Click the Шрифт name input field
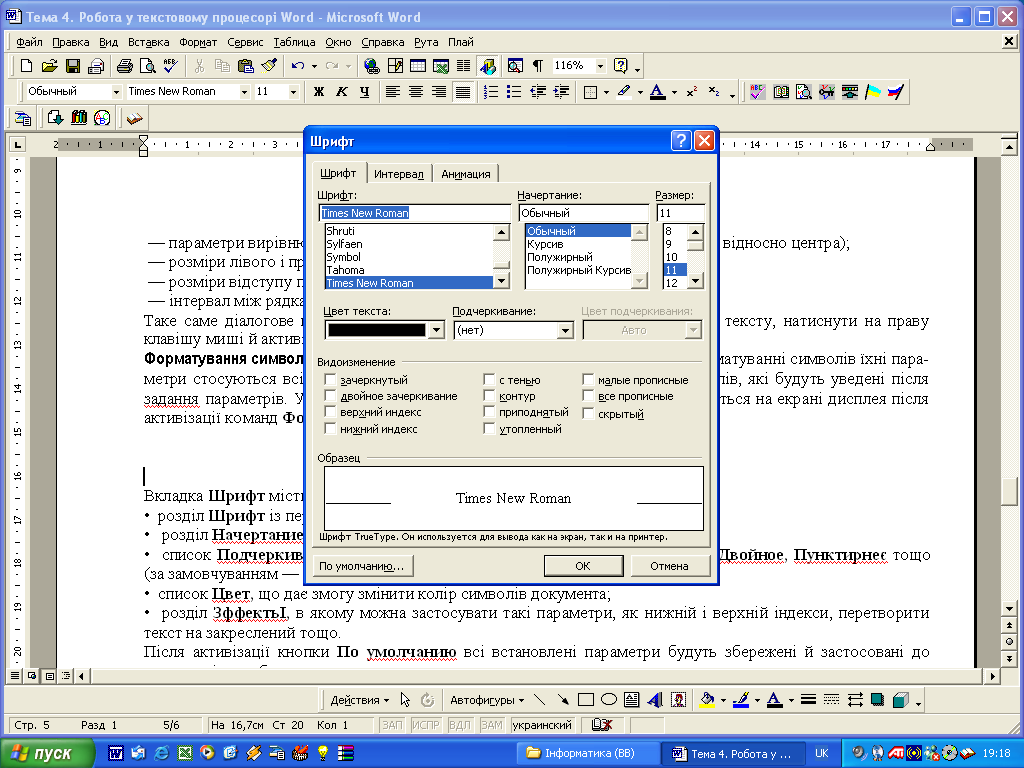 tap(415, 213)
